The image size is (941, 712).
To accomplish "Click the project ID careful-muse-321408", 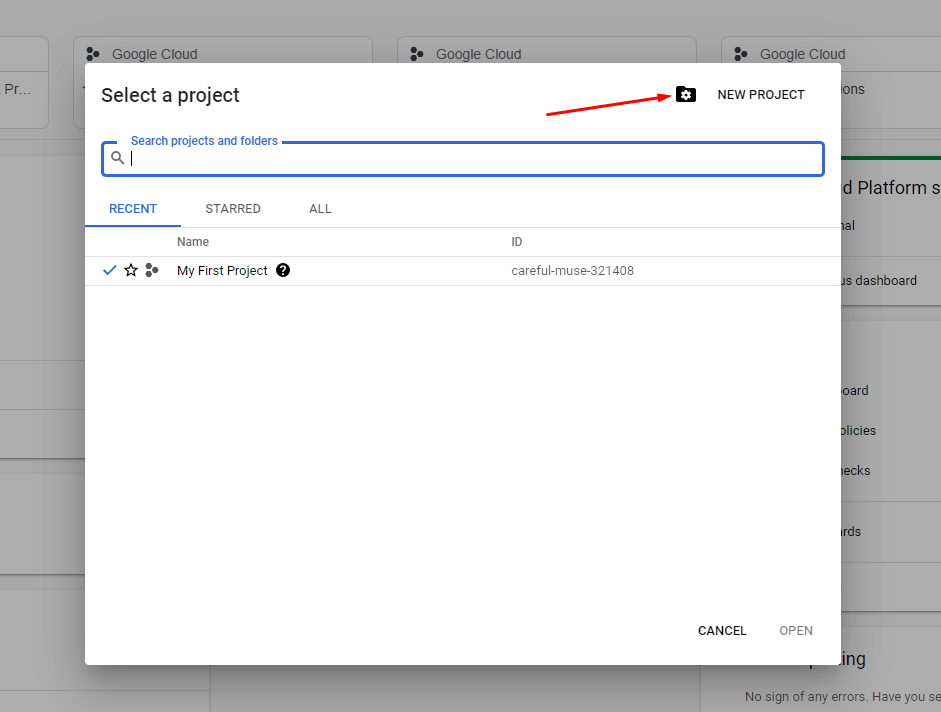I will click(572, 271).
